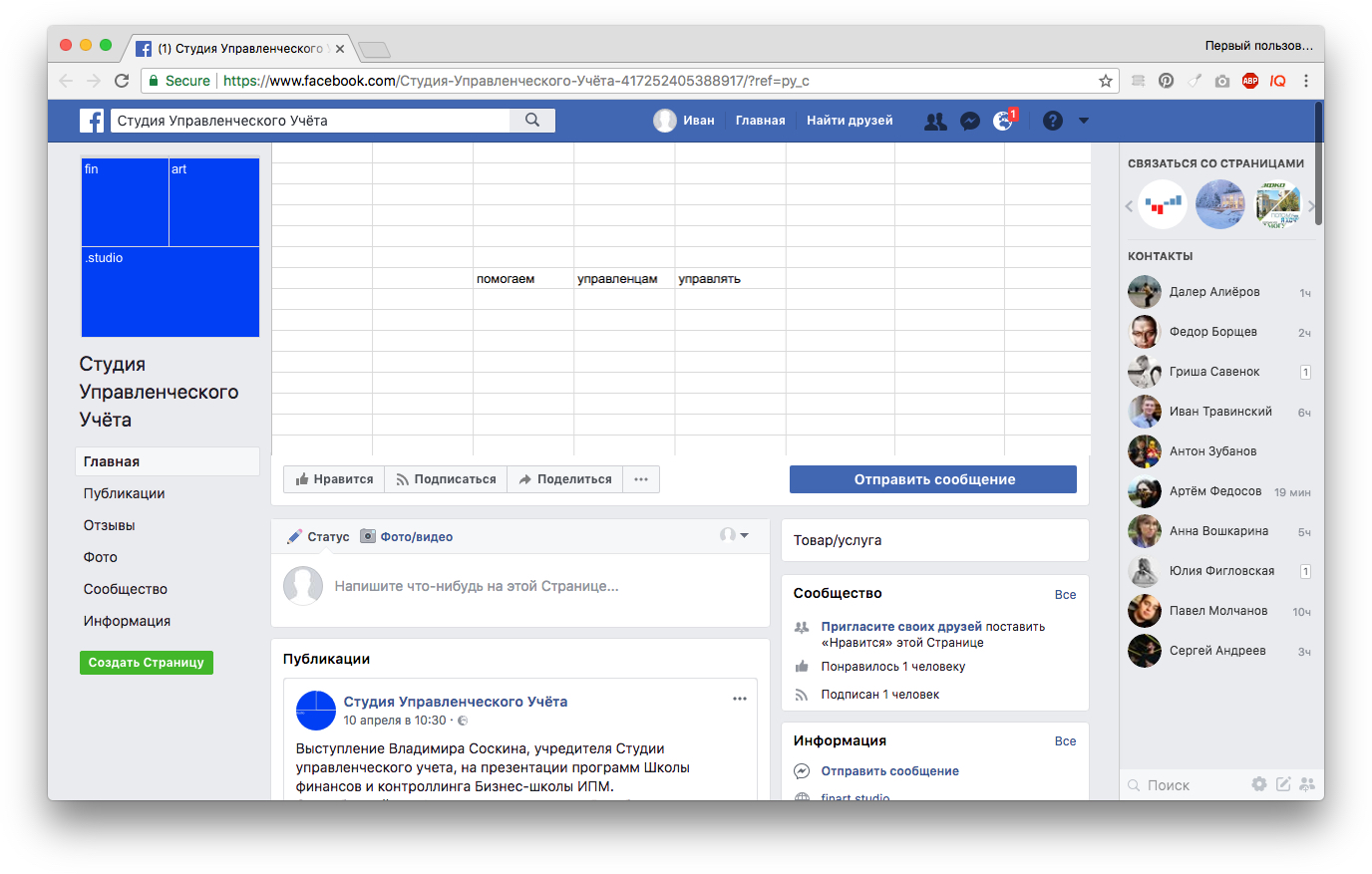Open notifications globe icon
This screenshot has height=874, width=1372.
(1003, 121)
